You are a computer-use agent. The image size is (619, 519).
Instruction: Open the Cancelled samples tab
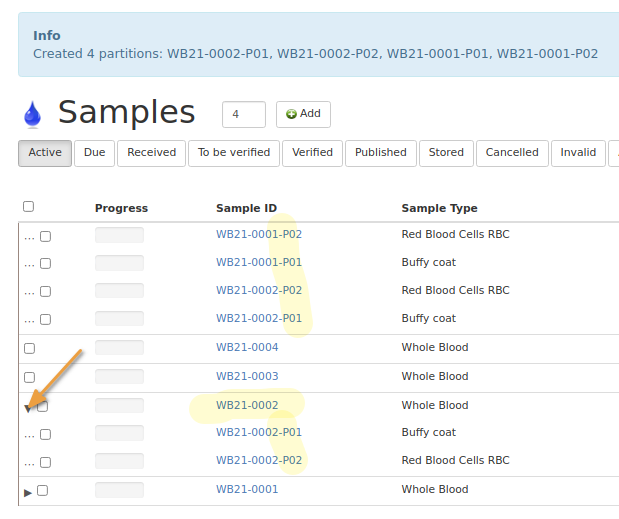point(512,153)
